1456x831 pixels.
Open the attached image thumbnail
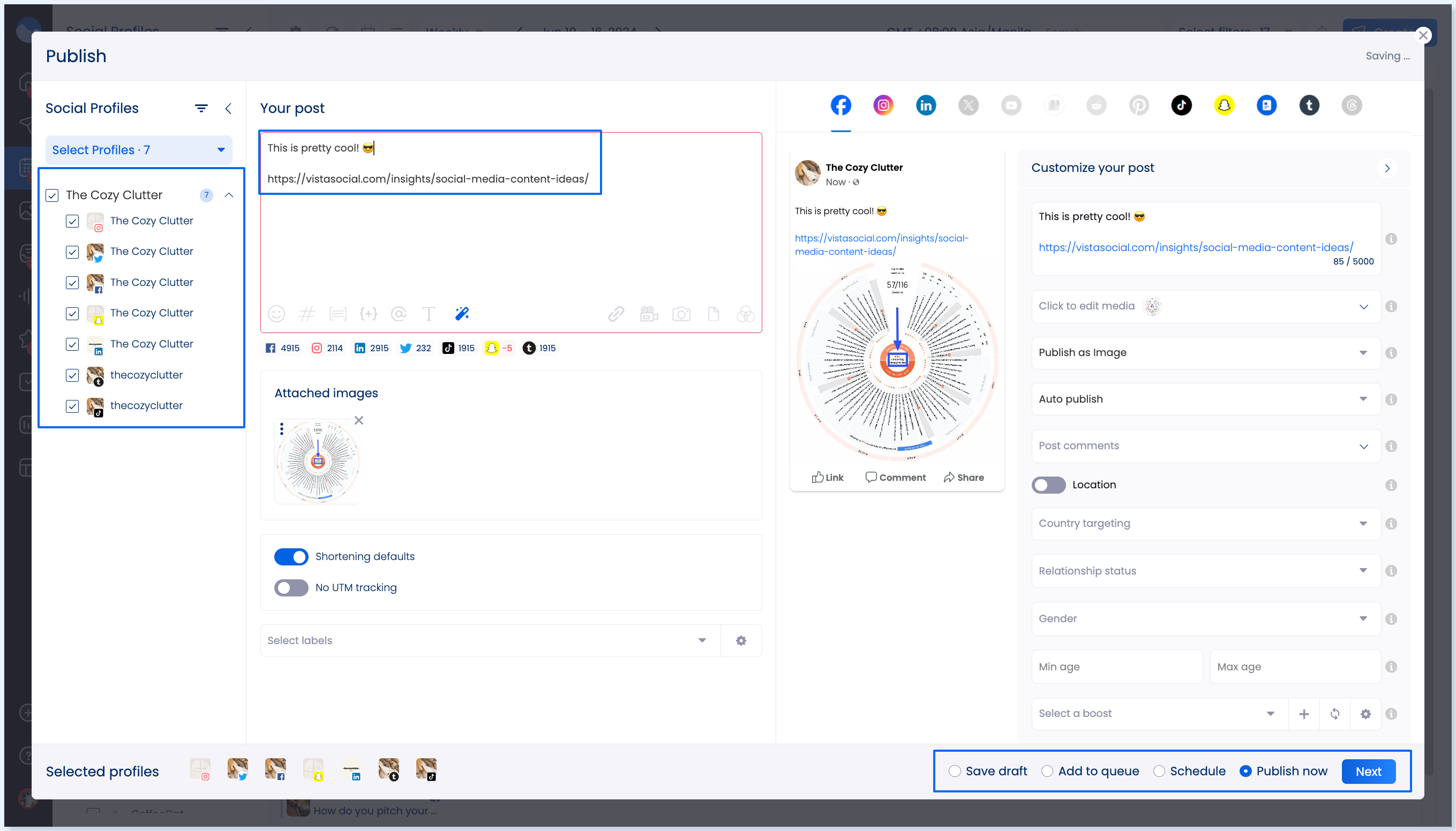[318, 461]
